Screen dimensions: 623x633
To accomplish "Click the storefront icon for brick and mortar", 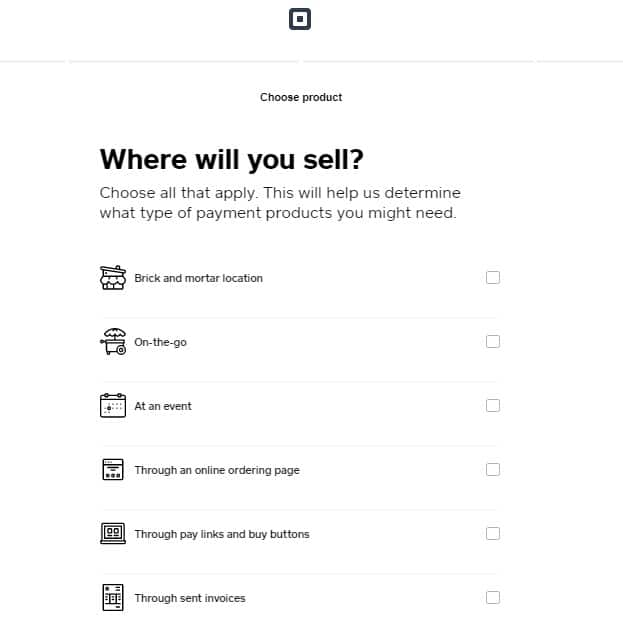I will pyautogui.click(x=113, y=277).
